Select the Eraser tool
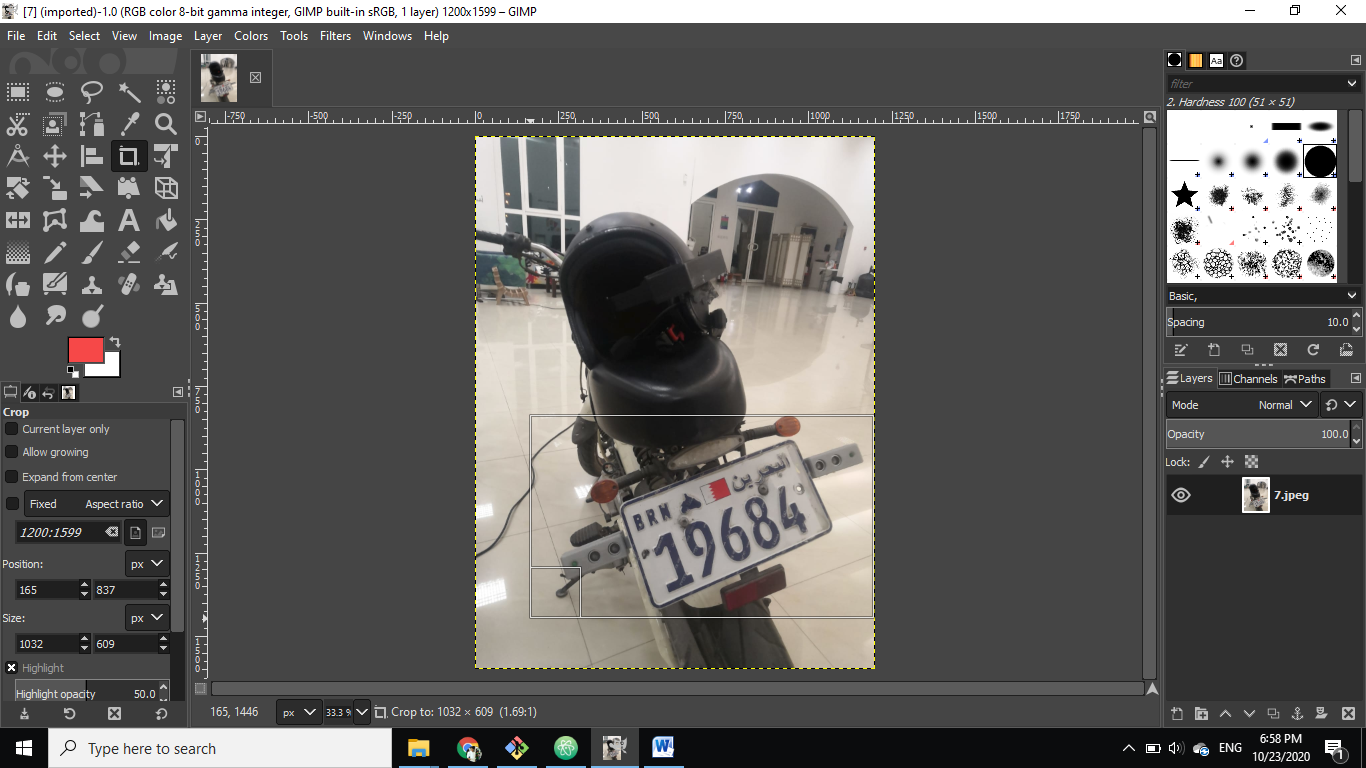 [129, 252]
